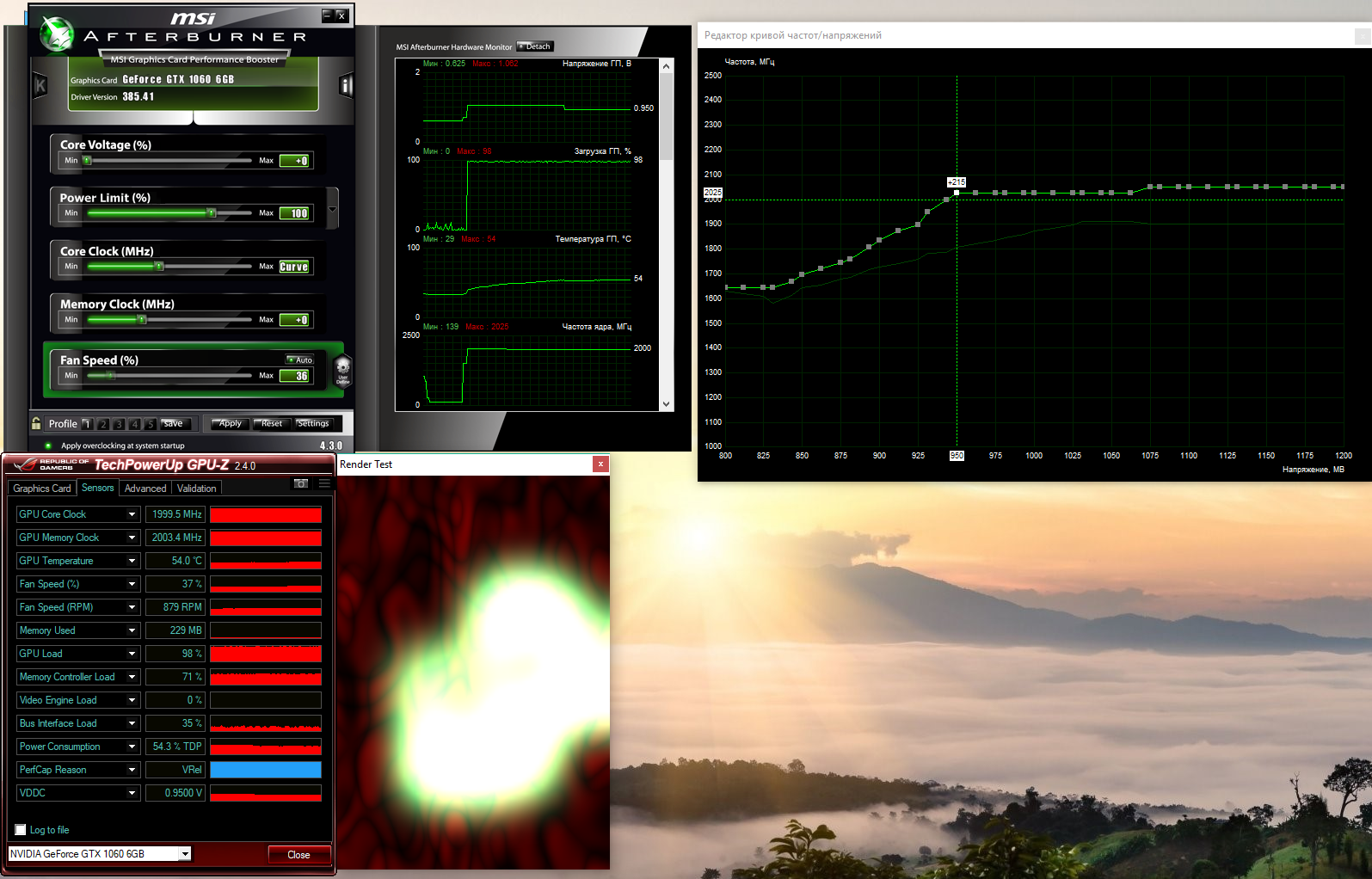
Task: Select Afterburner profile slot 4
Action: tap(134, 424)
